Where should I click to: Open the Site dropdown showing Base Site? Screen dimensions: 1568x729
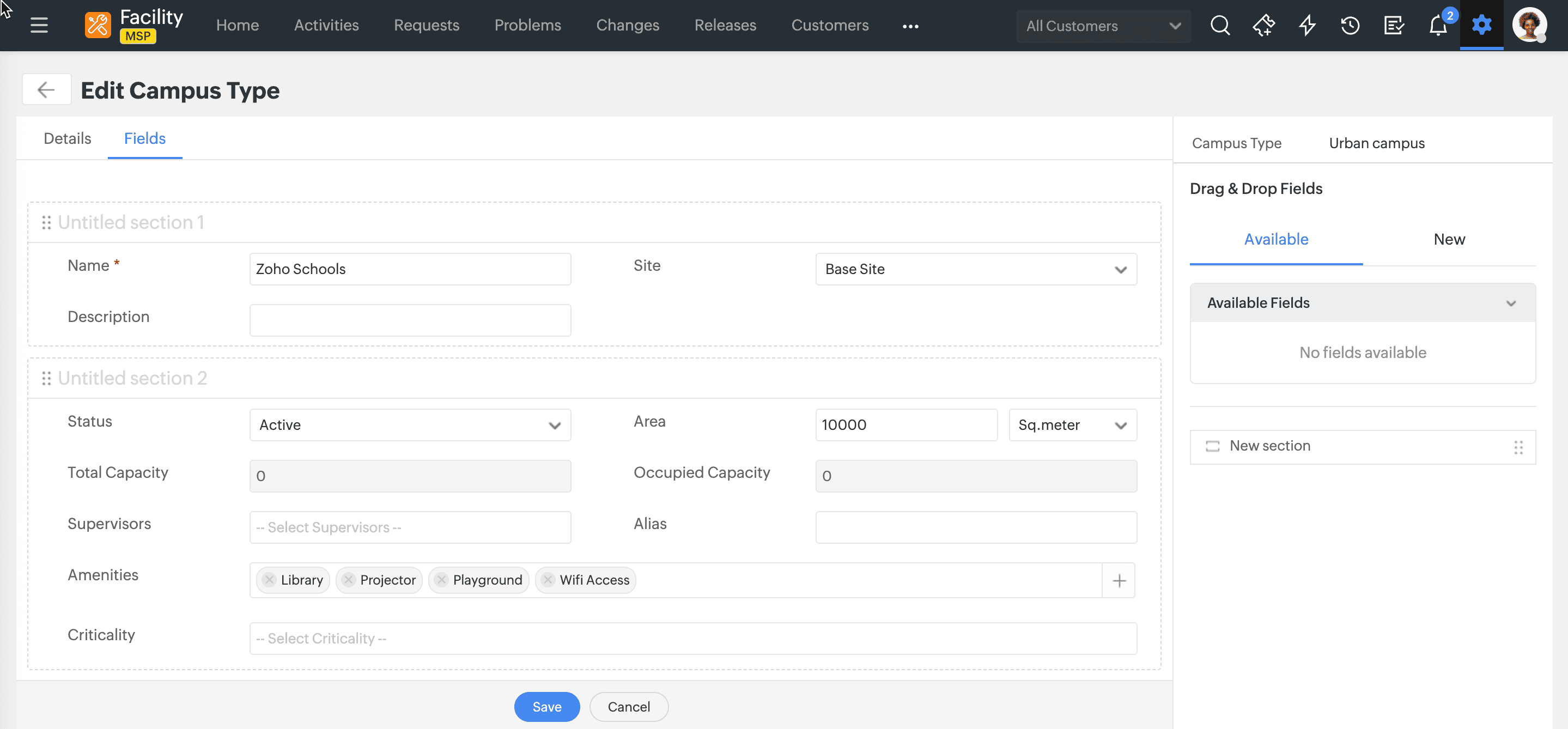(x=976, y=269)
